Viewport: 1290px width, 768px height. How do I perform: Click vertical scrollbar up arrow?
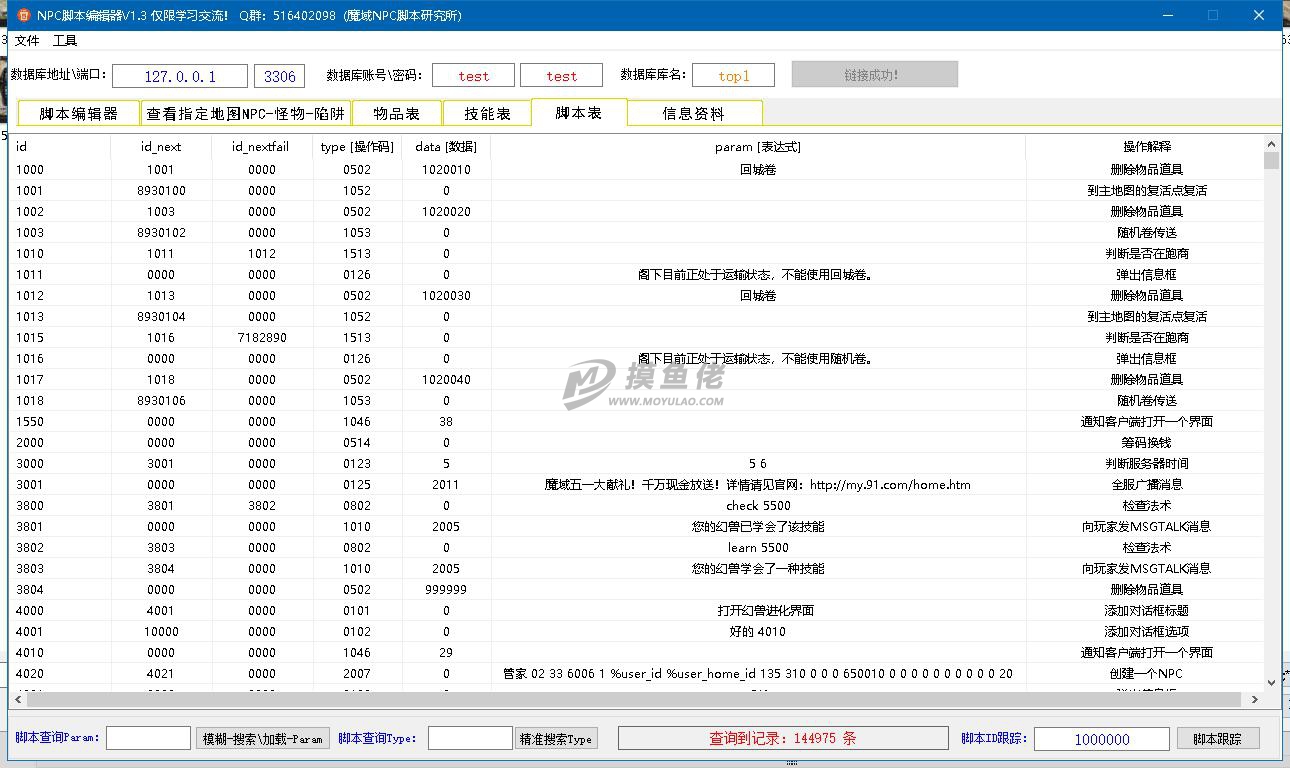[x=1272, y=145]
